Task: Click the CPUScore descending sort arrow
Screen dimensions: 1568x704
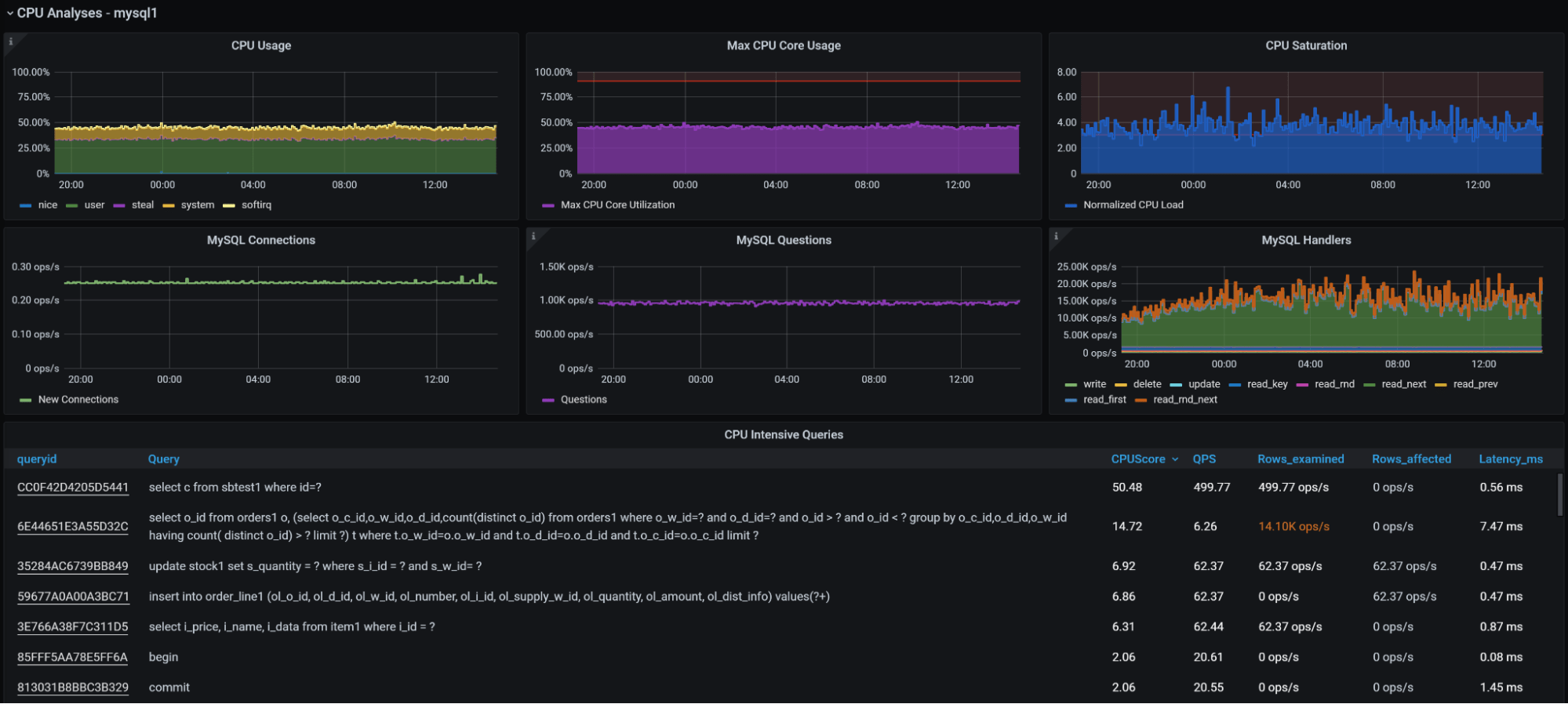Action: click(1175, 459)
